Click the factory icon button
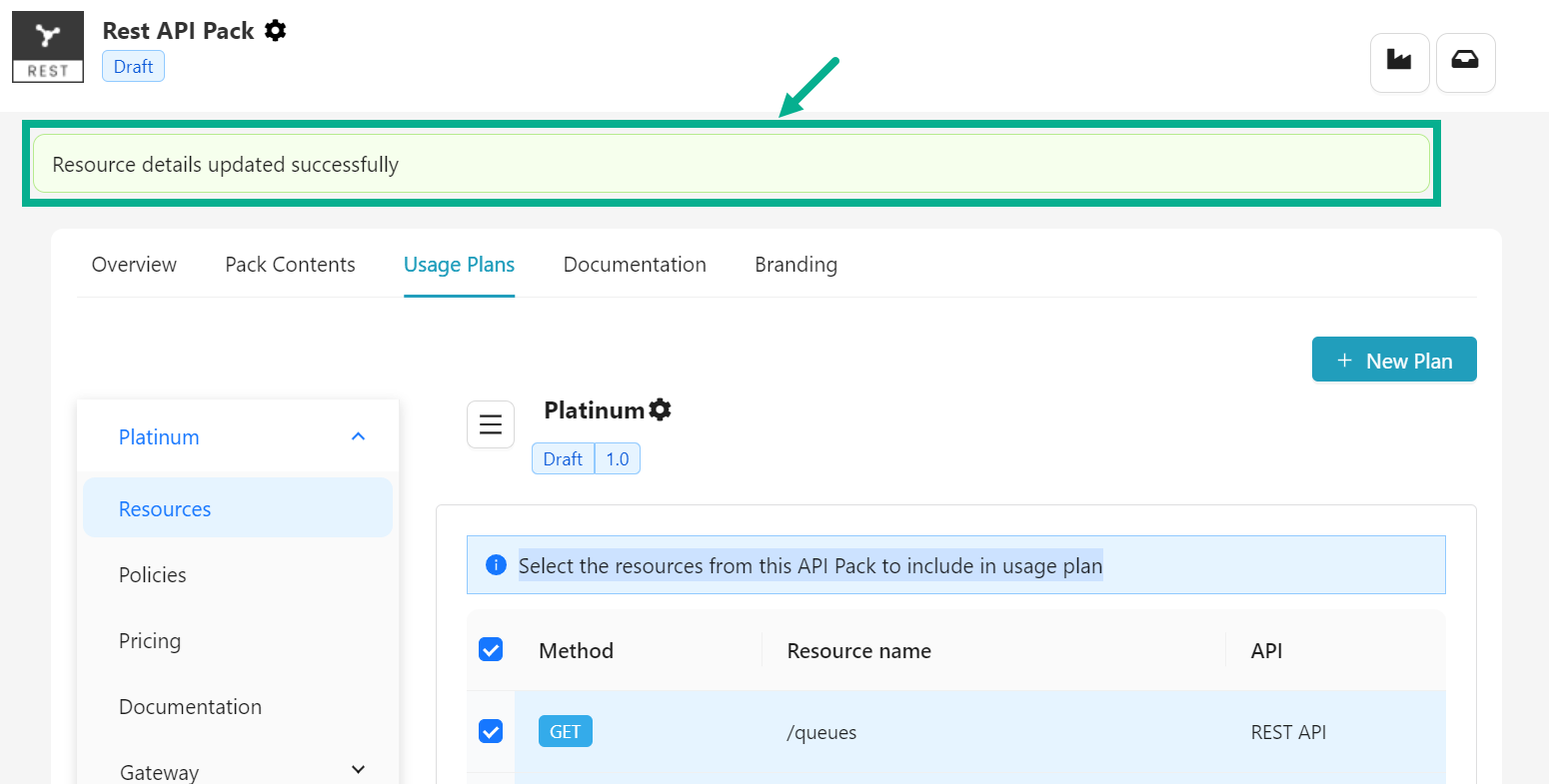 pyautogui.click(x=1399, y=62)
